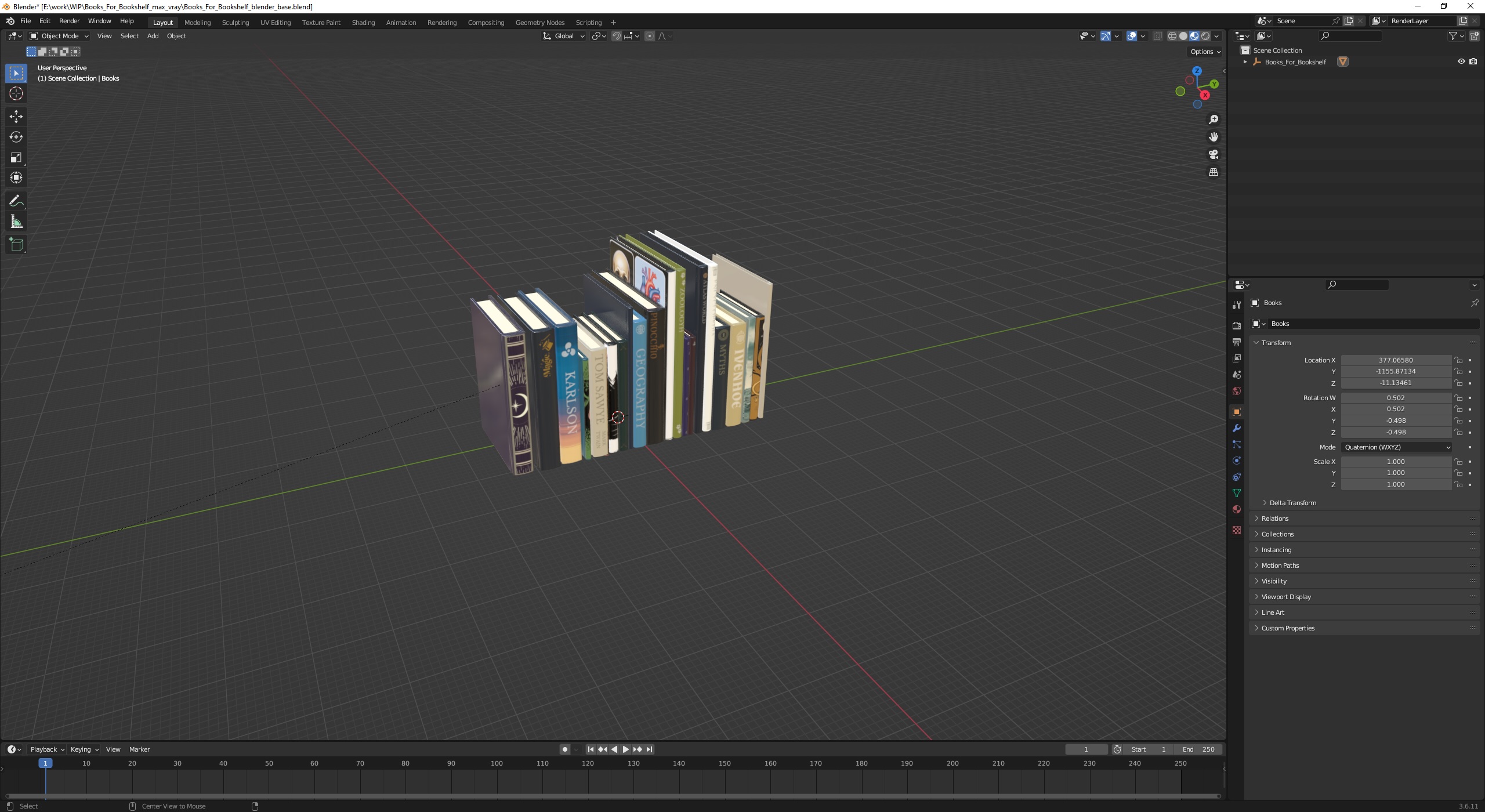Open the Render properties tab
This screenshot has height=812, width=1485.
click(x=1236, y=325)
